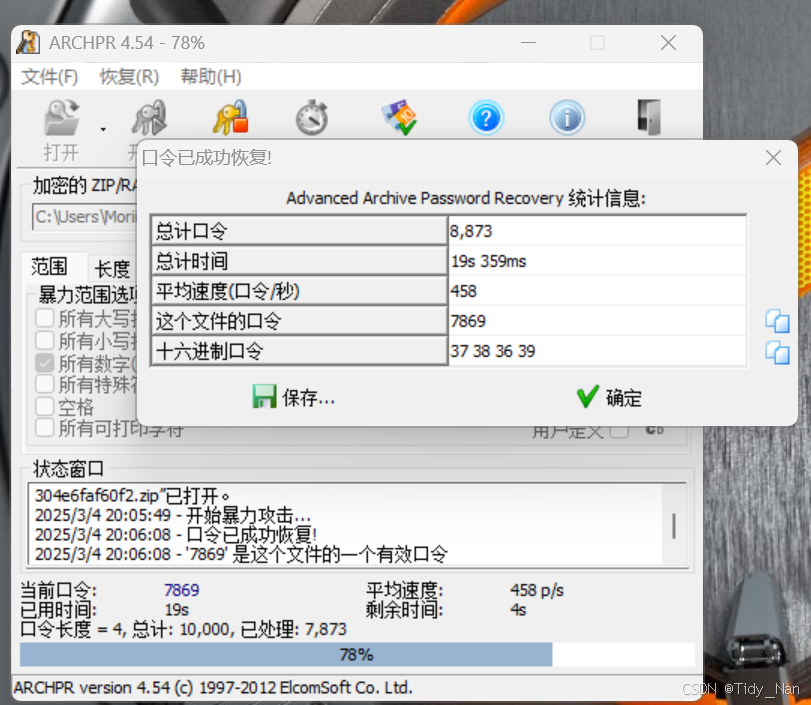Click the 总计口令 row label
811x705 pixels.
(299, 231)
